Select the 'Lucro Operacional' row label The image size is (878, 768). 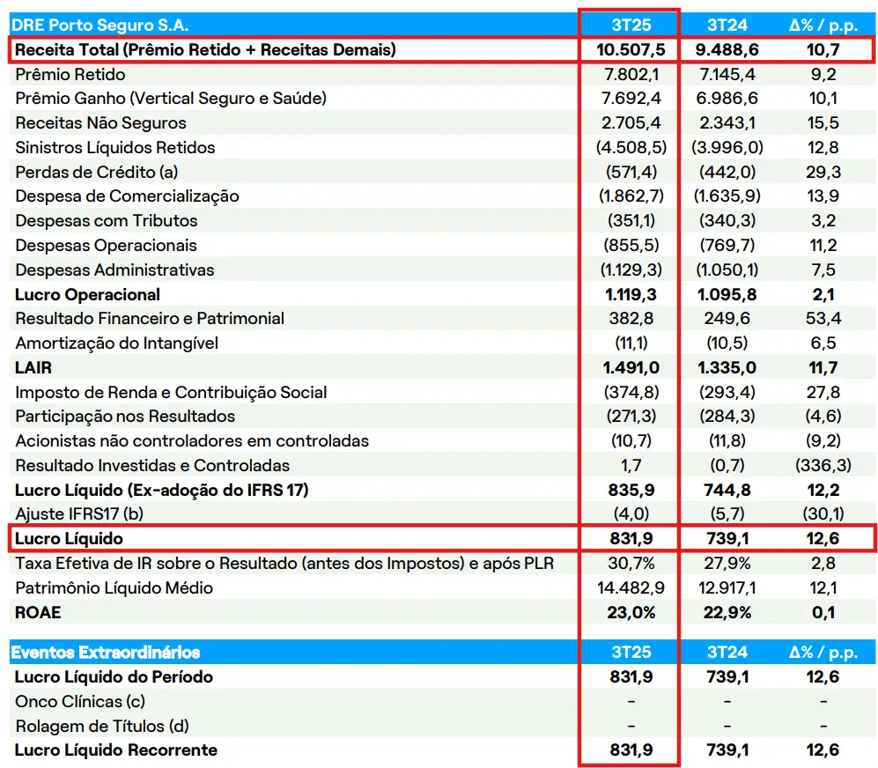[x=88, y=294]
